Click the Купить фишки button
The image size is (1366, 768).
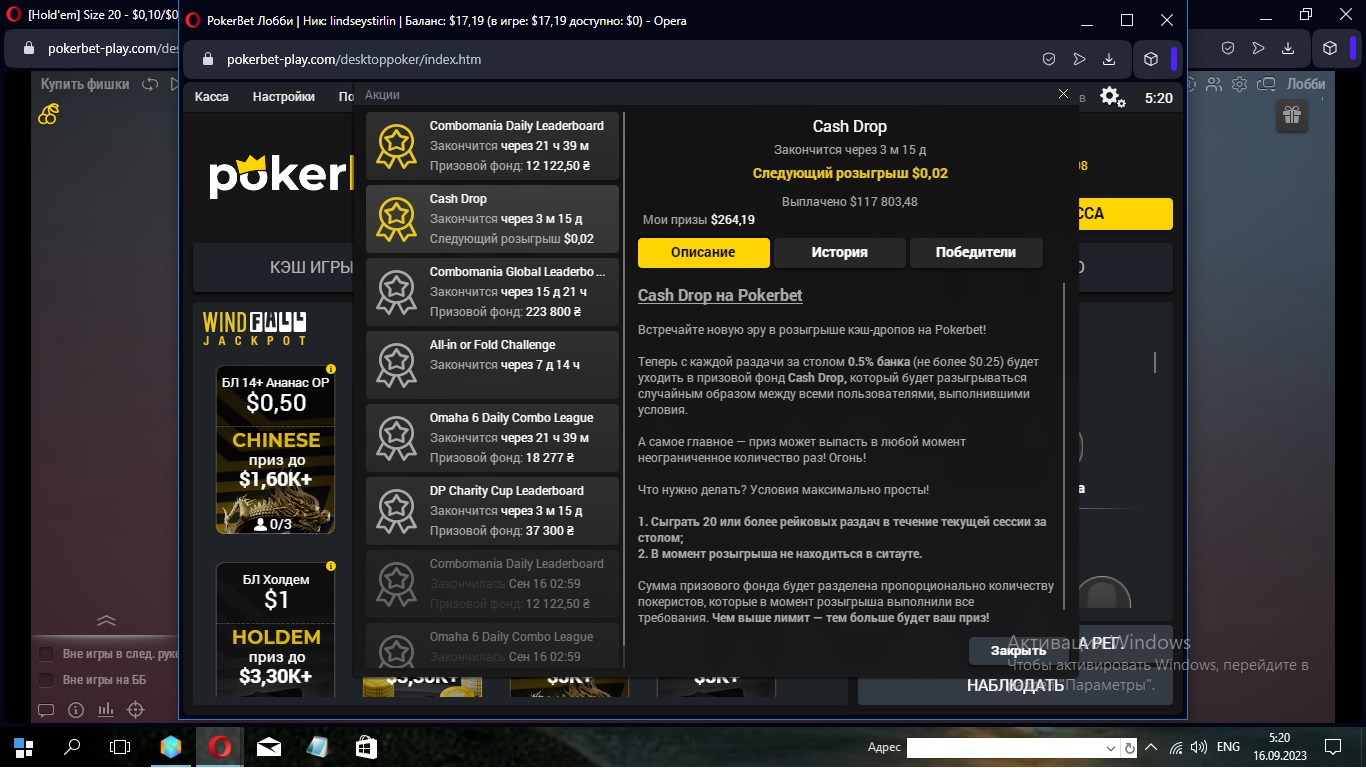tap(85, 85)
